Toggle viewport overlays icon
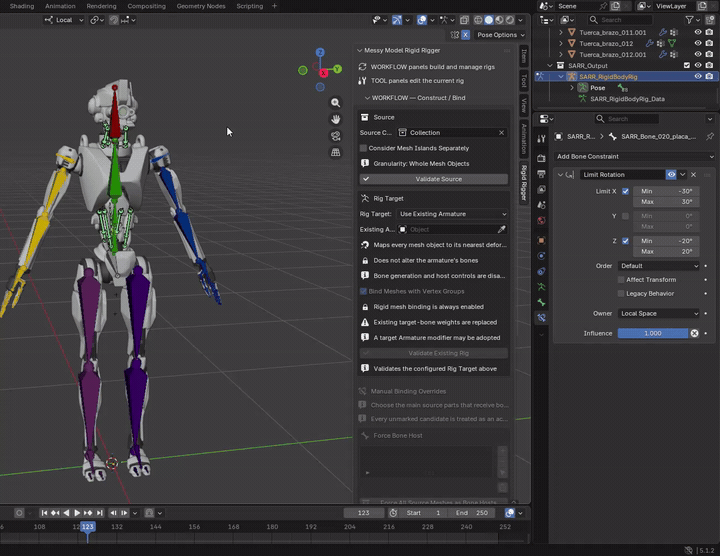This screenshot has width=720, height=556. (422, 20)
